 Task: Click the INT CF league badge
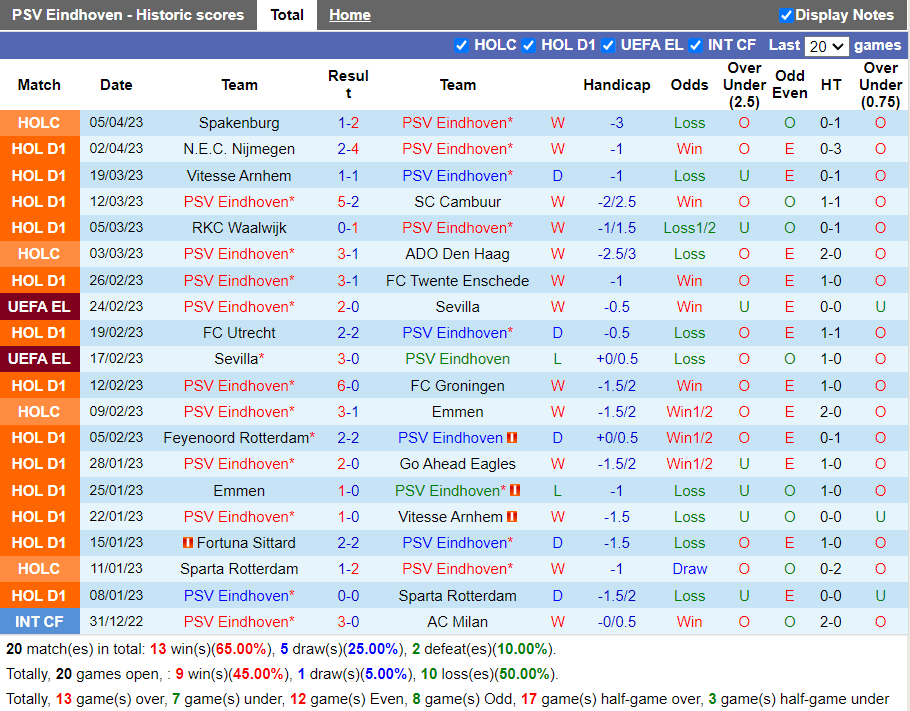click(x=40, y=622)
